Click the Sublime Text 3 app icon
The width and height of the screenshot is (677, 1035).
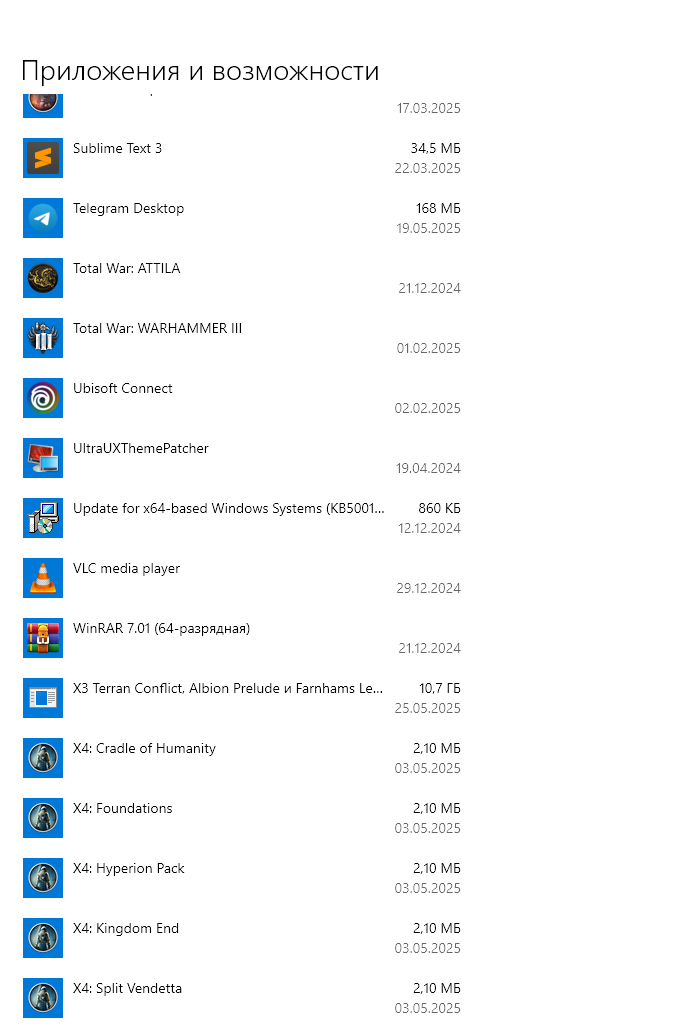[x=43, y=158]
